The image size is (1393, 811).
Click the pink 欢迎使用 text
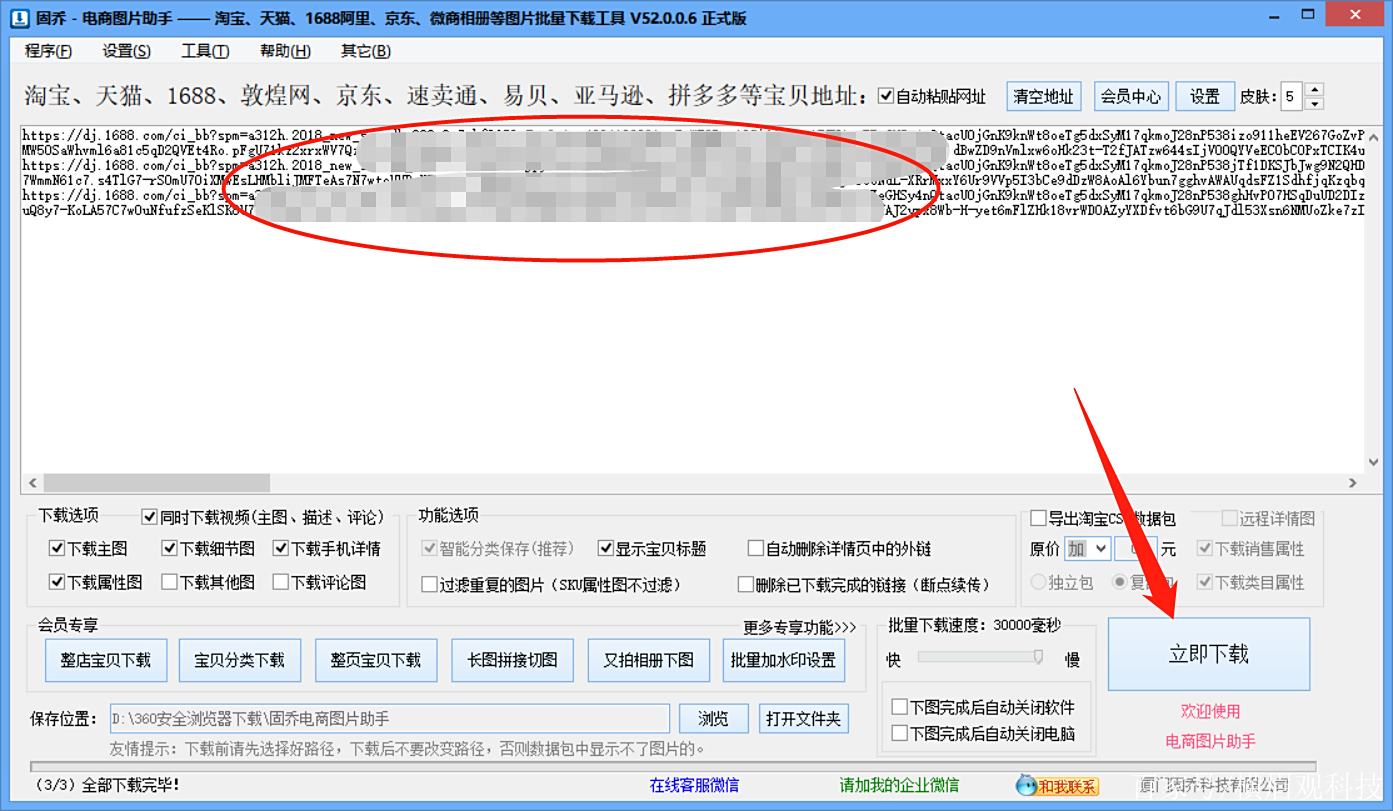point(1210,711)
